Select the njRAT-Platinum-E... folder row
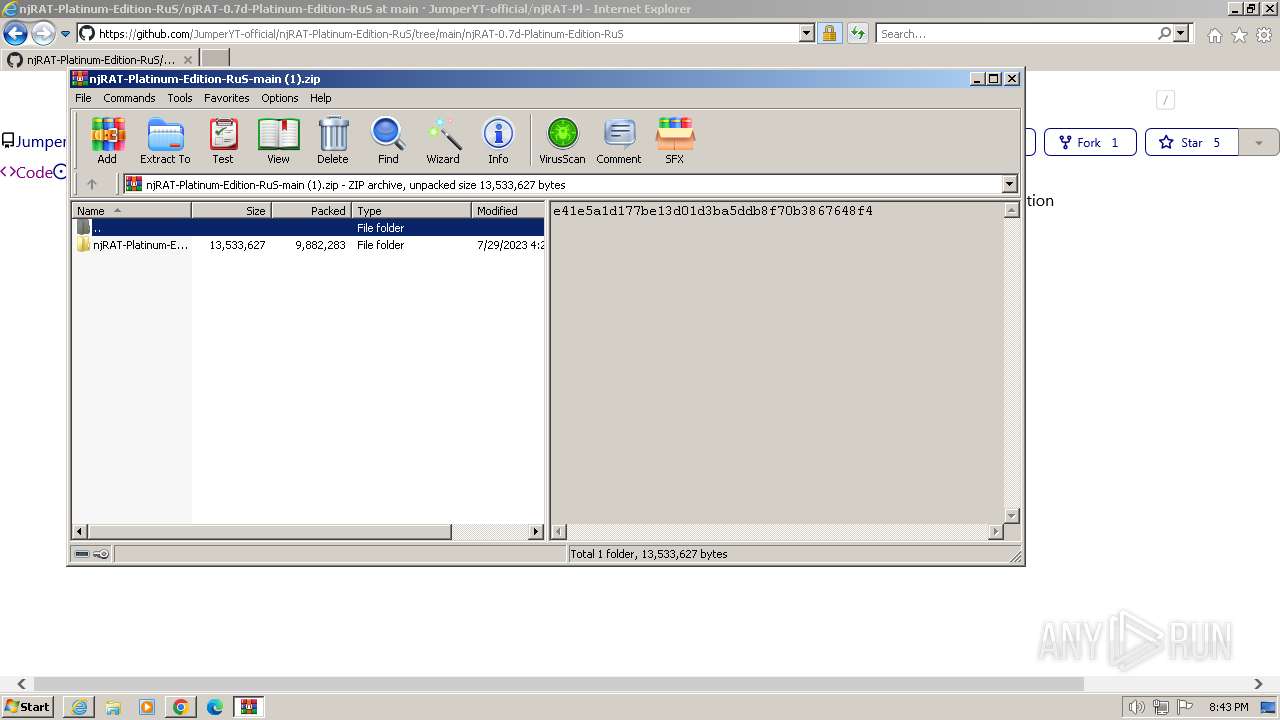1280x720 pixels. point(308,244)
